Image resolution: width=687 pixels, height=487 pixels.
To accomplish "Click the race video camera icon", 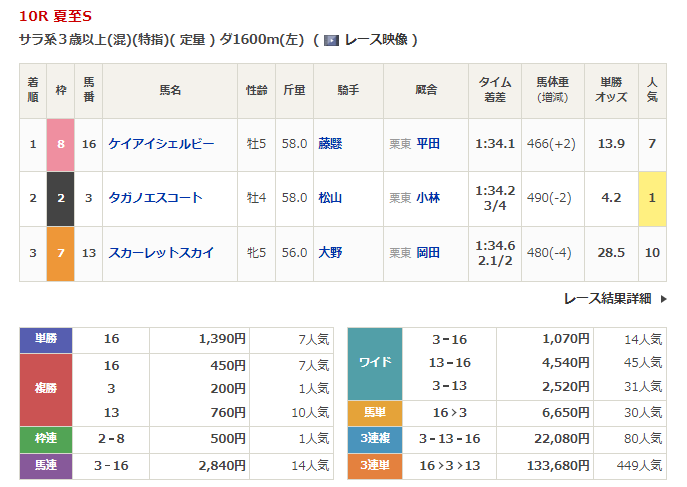I will pos(331,40).
